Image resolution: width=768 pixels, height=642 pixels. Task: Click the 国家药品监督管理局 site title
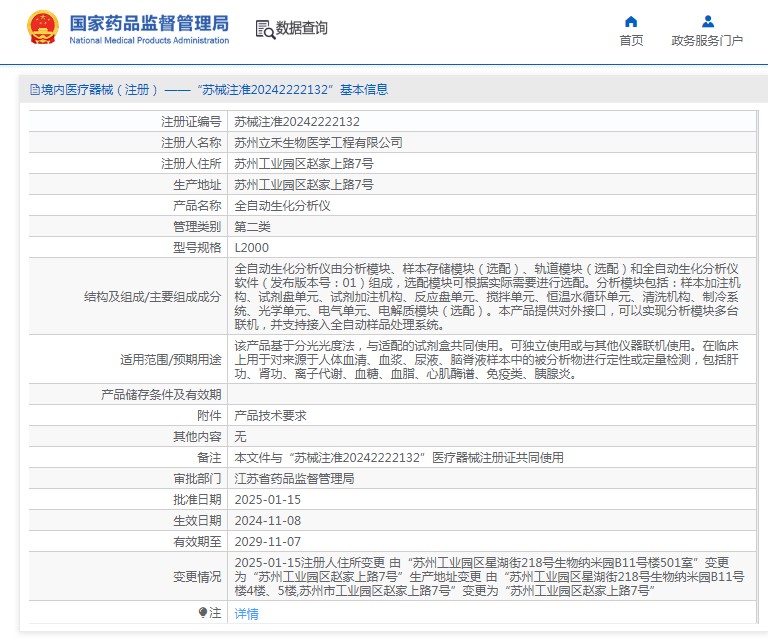[x=149, y=22]
